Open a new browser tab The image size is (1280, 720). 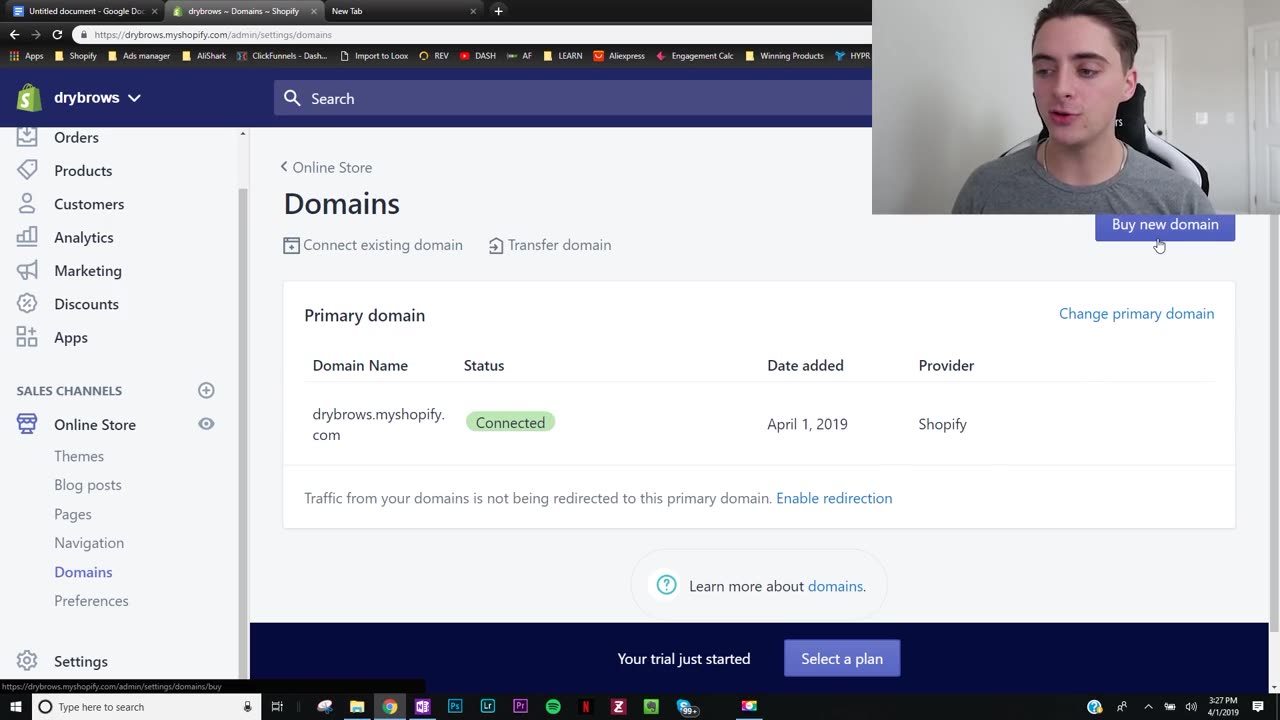(x=498, y=11)
